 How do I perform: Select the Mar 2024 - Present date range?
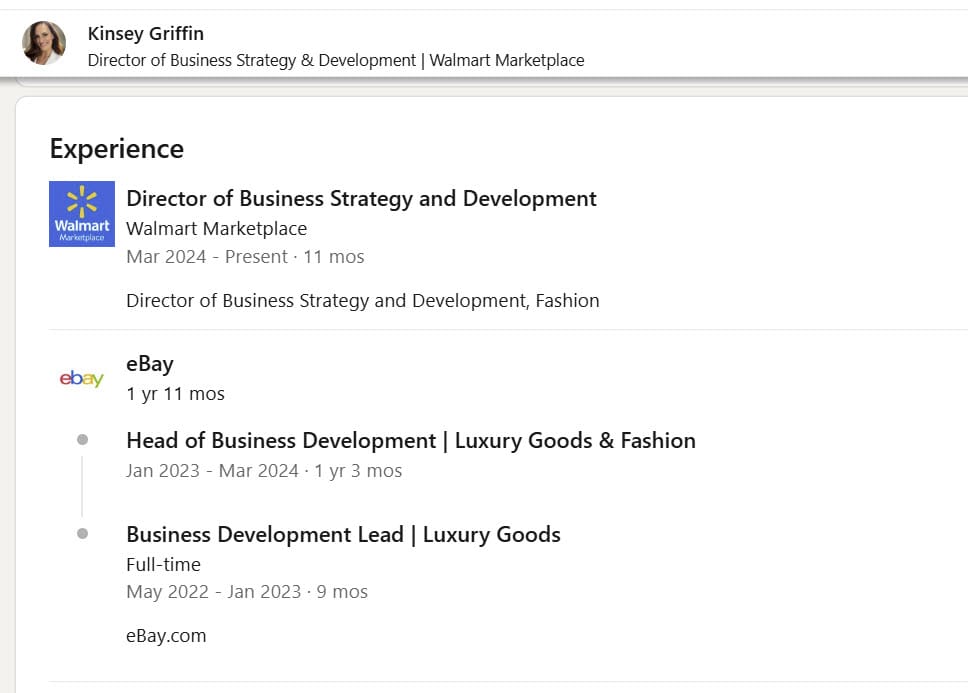tap(245, 257)
